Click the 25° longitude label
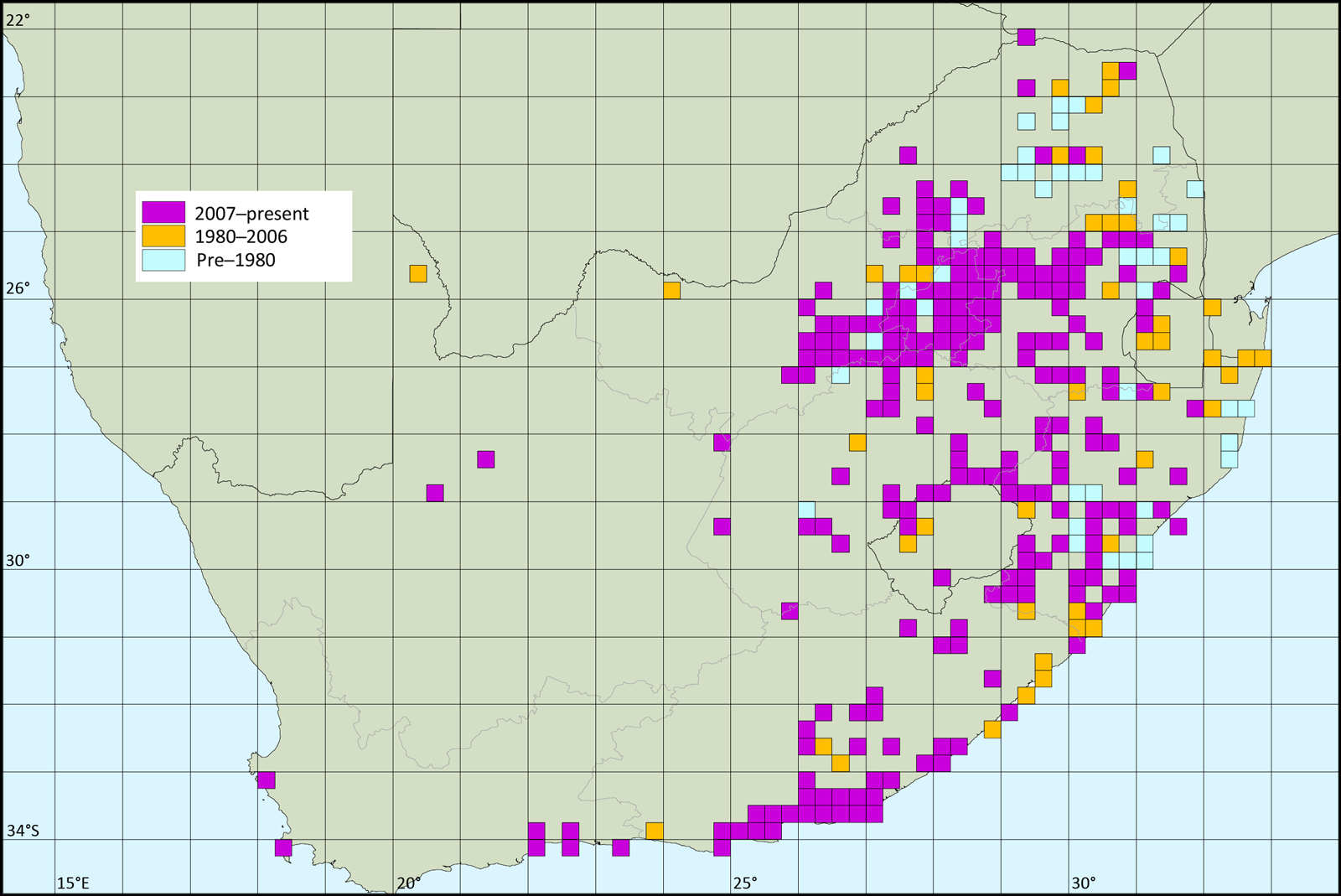This screenshot has width=1341, height=896. coord(745,883)
